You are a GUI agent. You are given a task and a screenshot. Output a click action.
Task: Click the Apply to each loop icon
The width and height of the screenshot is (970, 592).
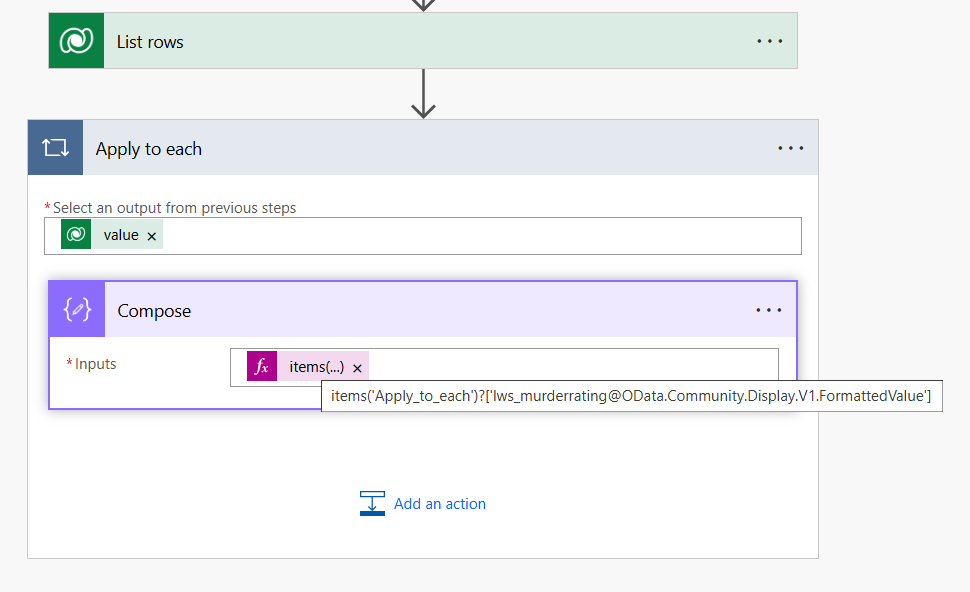tap(55, 148)
